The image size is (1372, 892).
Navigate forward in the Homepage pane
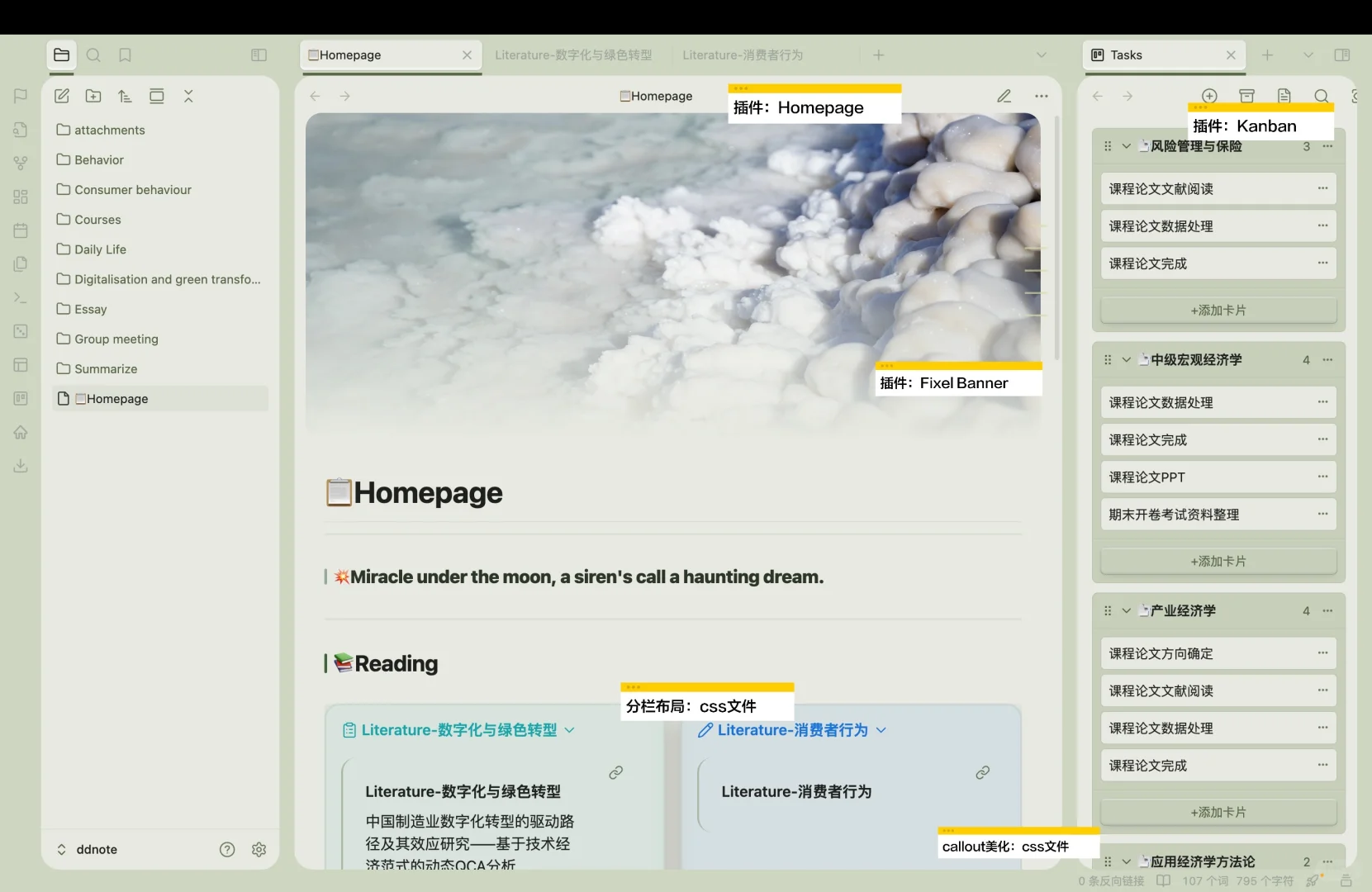tap(344, 96)
